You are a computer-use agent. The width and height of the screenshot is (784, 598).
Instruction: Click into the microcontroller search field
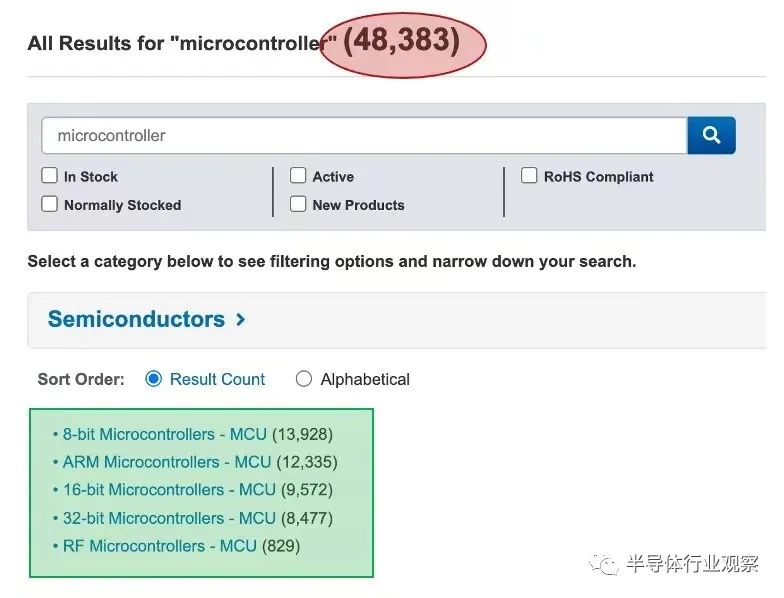[364, 136]
